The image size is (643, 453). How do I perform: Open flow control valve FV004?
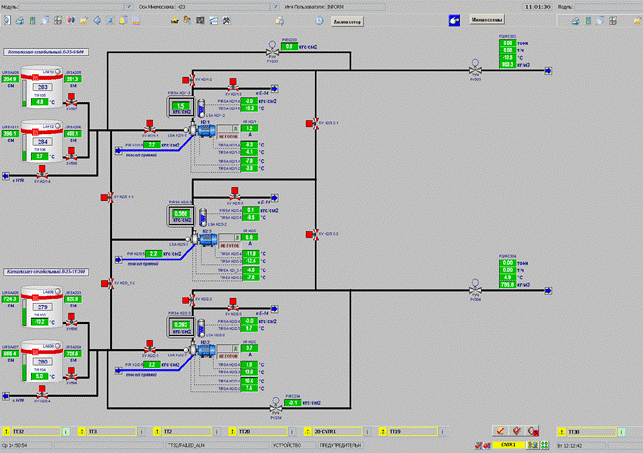473,291
